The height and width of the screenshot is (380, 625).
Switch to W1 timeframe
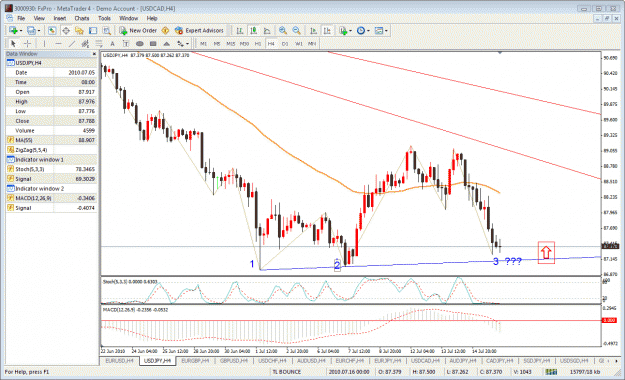point(299,43)
